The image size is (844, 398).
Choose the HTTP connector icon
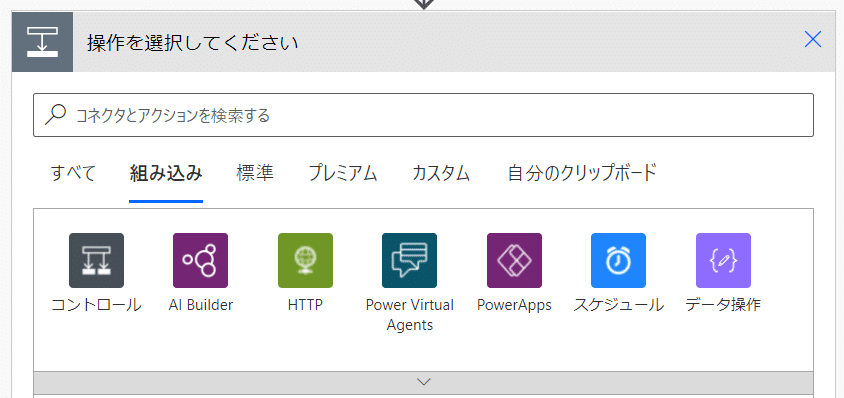(x=305, y=261)
